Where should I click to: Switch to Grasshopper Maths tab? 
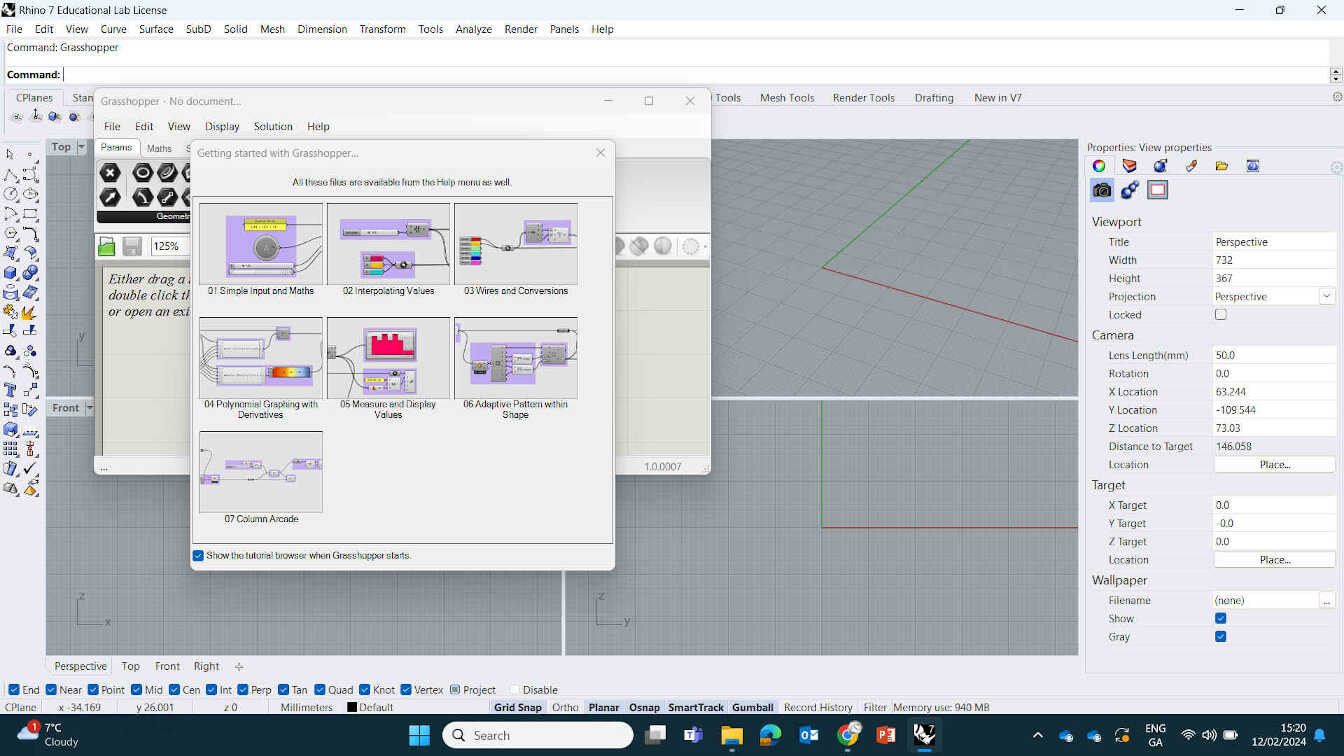[x=160, y=148]
